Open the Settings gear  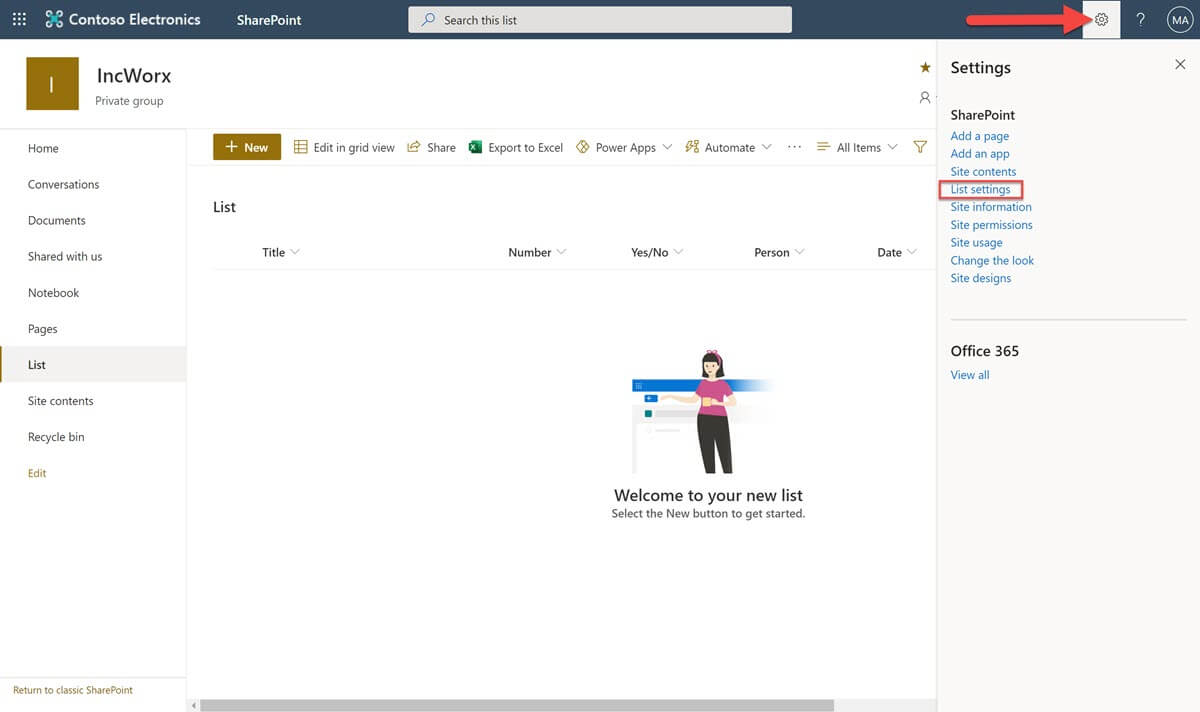point(1100,18)
